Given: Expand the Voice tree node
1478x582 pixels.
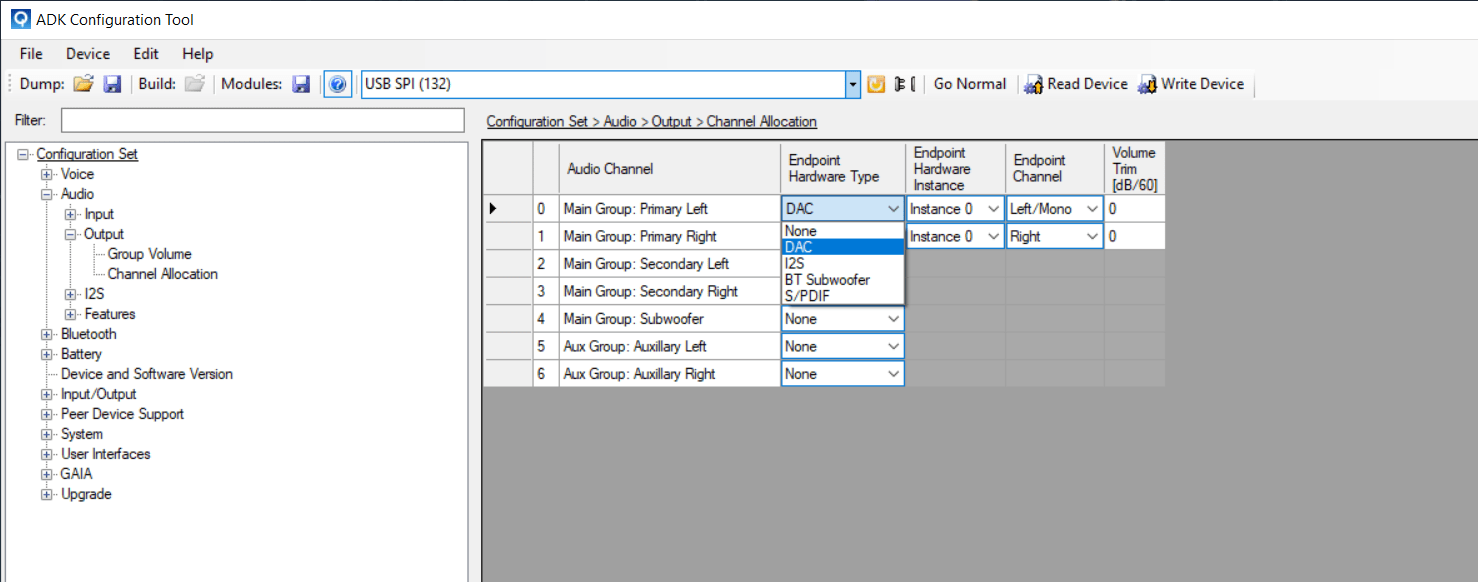Looking at the screenshot, I should pyautogui.click(x=46, y=174).
